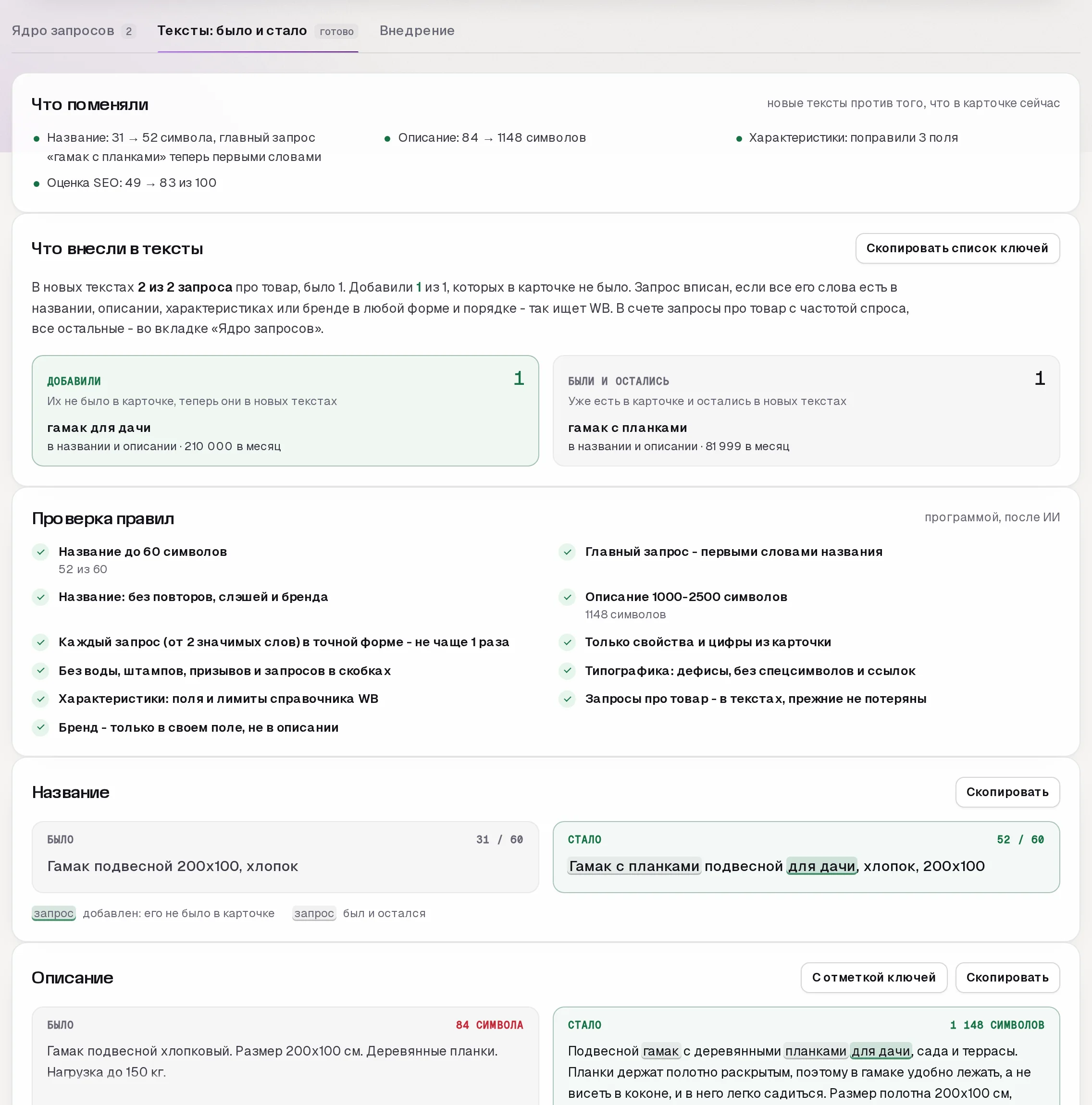
Task: Click checkmark beside «Запросы про товар - в текстах»
Action: tap(567, 699)
